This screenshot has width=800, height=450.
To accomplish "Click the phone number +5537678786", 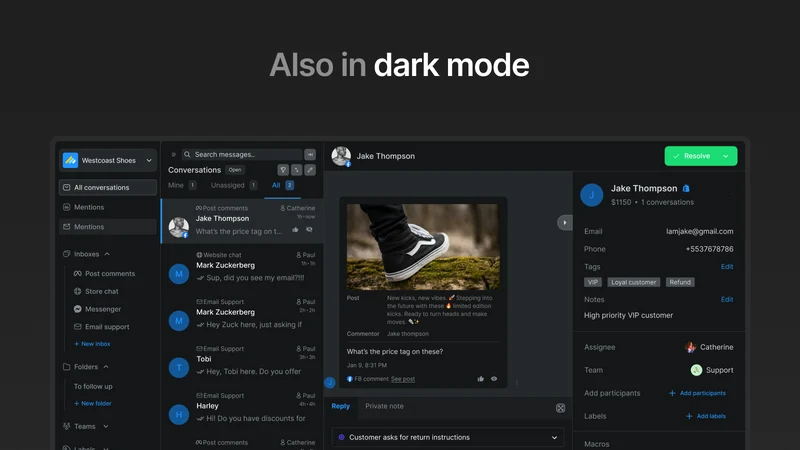I will (709, 249).
